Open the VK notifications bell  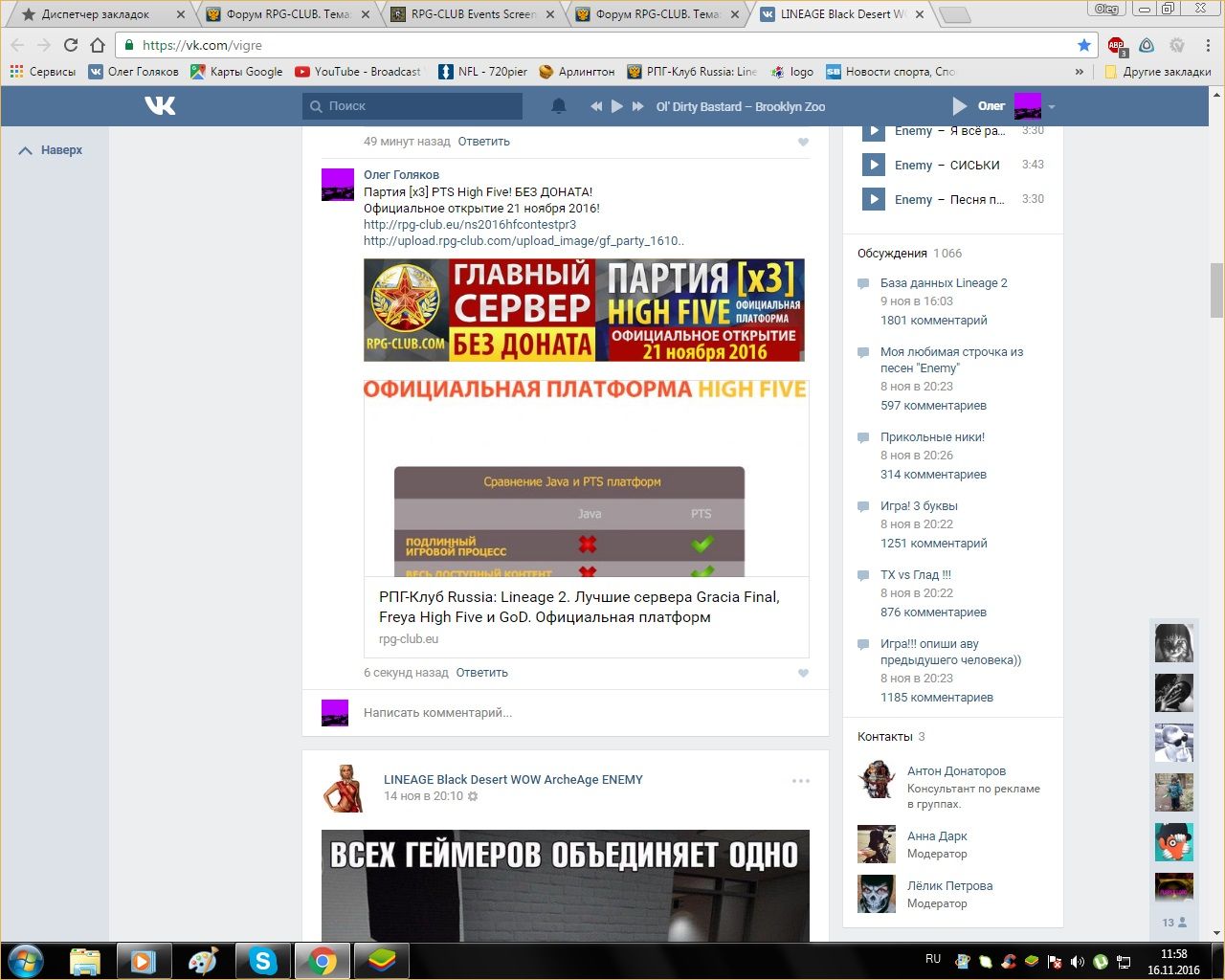click(x=559, y=106)
